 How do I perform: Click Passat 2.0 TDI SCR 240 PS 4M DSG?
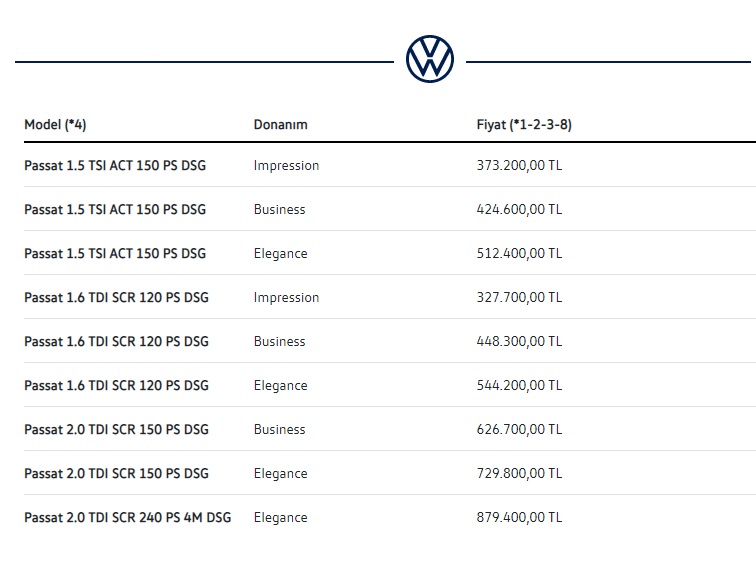(x=128, y=517)
